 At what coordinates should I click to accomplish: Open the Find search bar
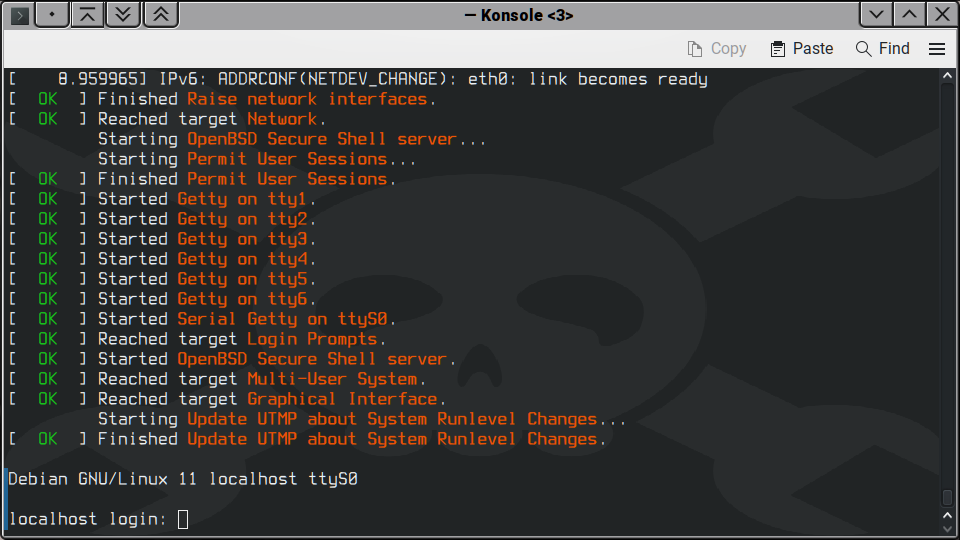882,48
